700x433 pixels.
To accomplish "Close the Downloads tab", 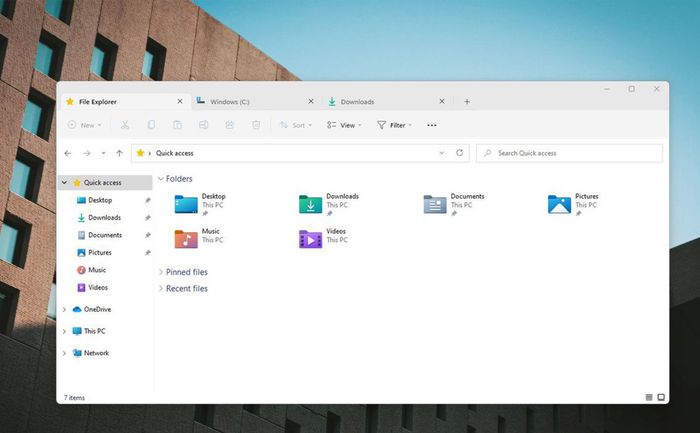I will pyautogui.click(x=442, y=101).
